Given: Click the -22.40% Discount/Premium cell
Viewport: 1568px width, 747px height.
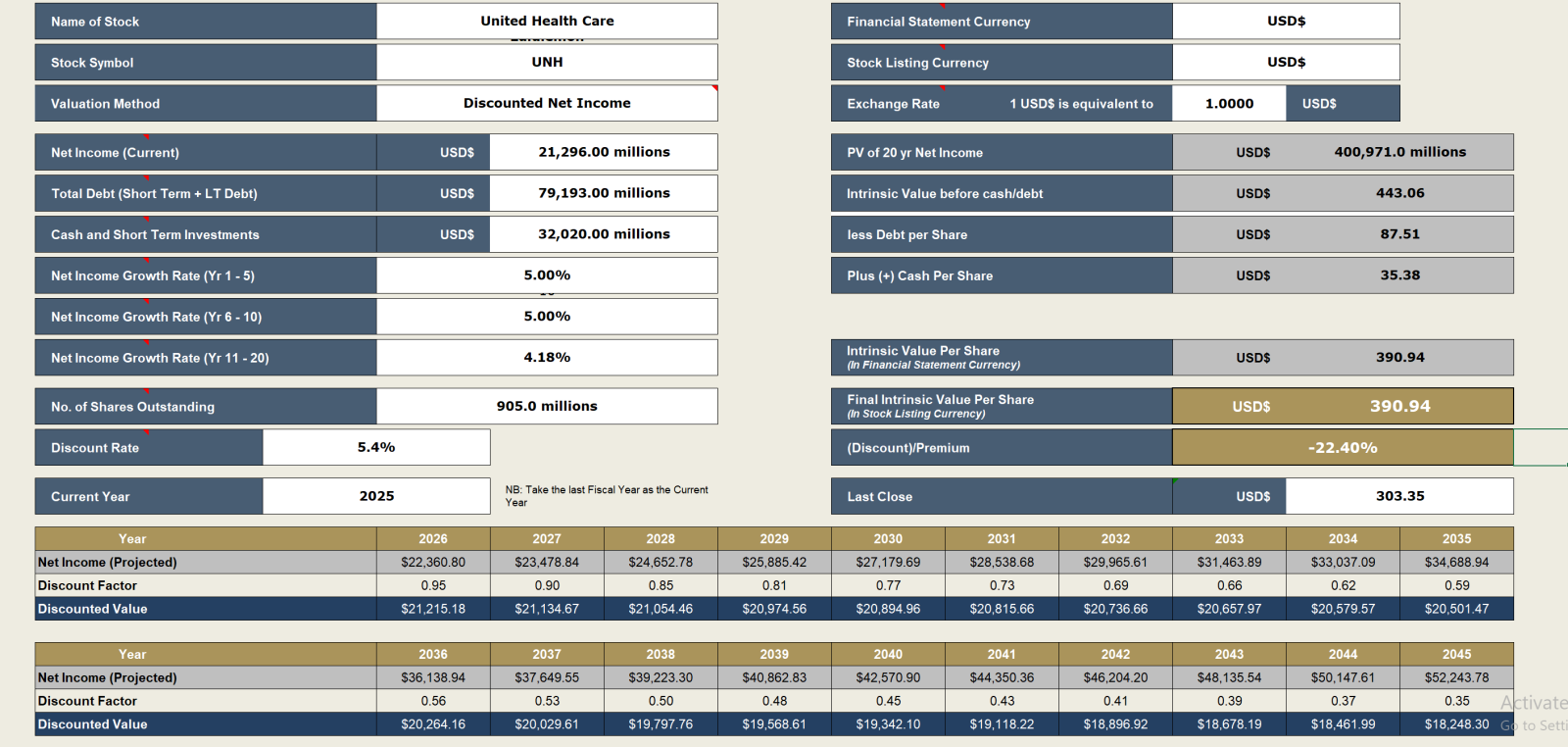Looking at the screenshot, I should [1343, 447].
